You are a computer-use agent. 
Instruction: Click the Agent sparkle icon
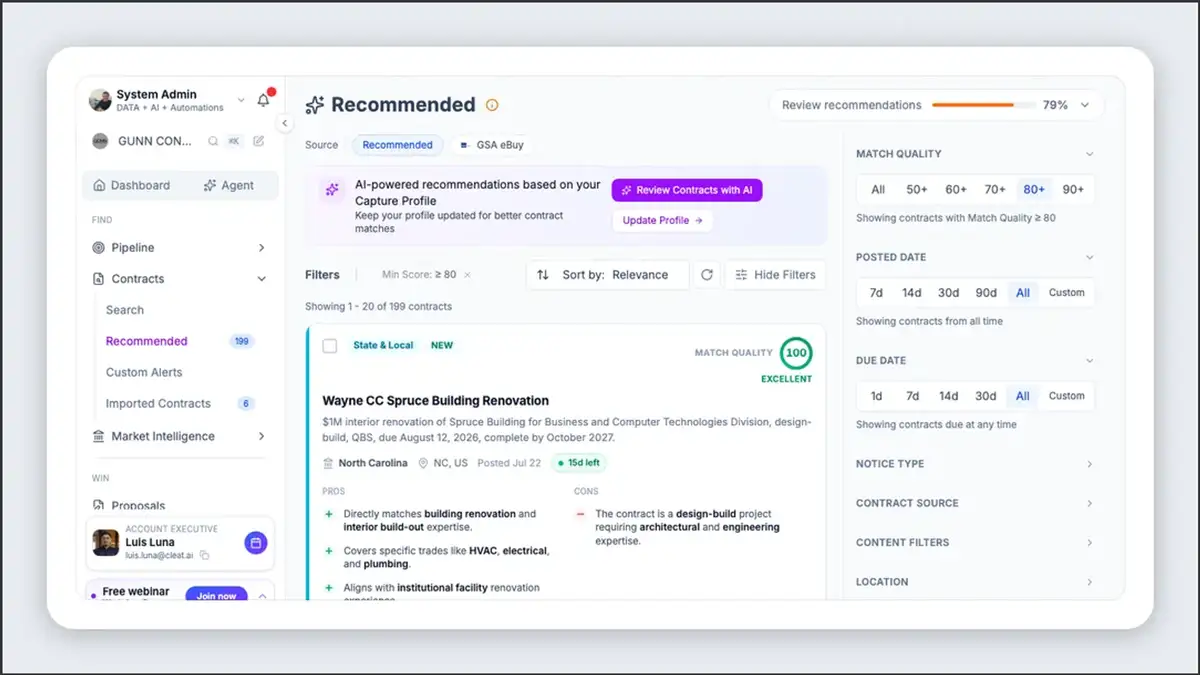pos(210,185)
